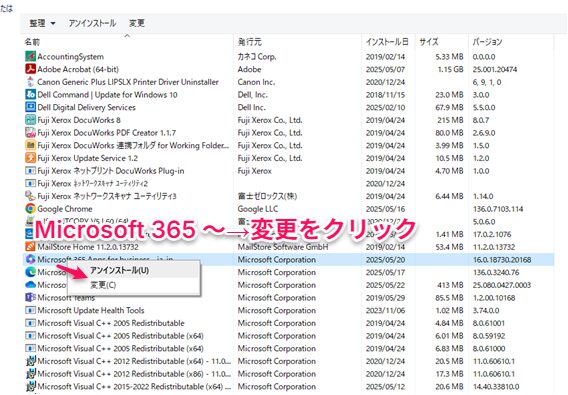
Task: Click the Dell Digital Delivery Services icon
Action: pyautogui.click(x=30, y=107)
